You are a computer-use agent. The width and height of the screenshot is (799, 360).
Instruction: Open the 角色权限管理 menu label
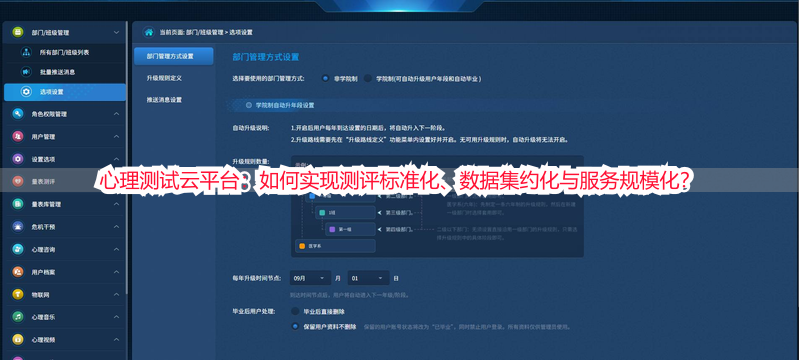click(x=49, y=114)
